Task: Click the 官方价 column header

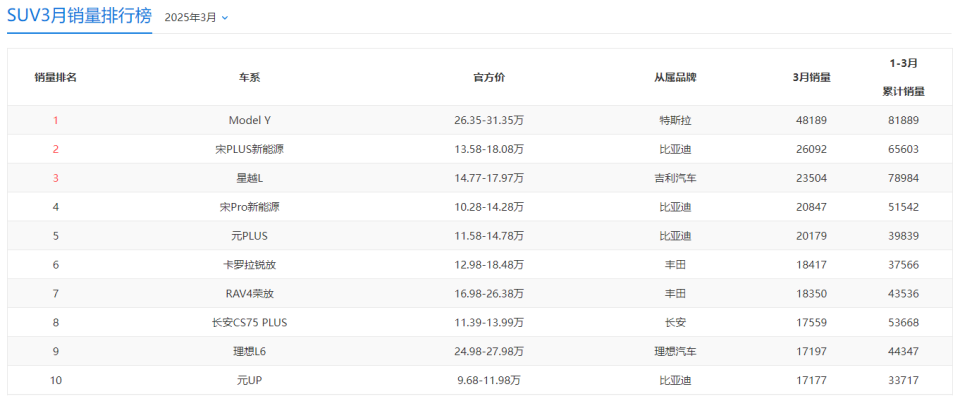Action: [x=488, y=77]
